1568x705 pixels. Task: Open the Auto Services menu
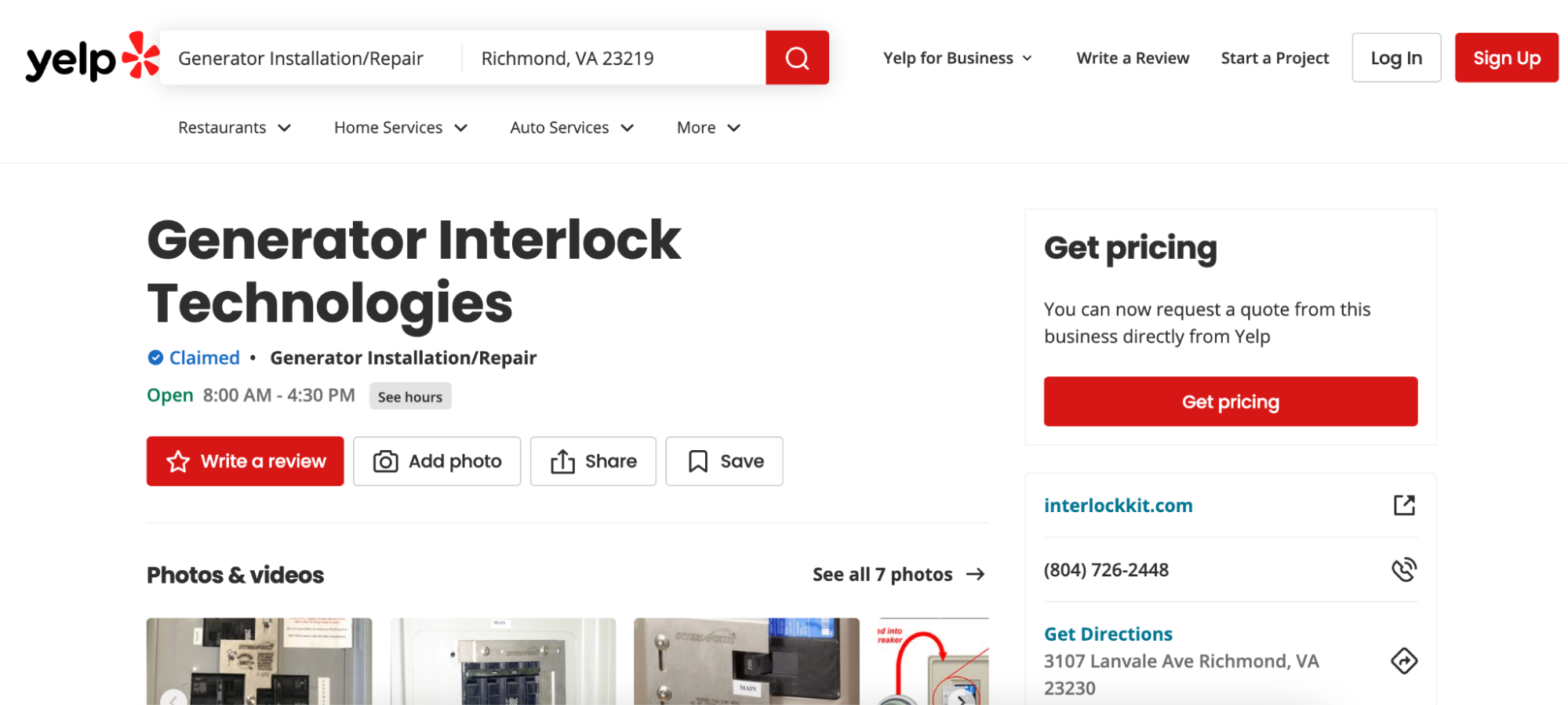(x=572, y=128)
